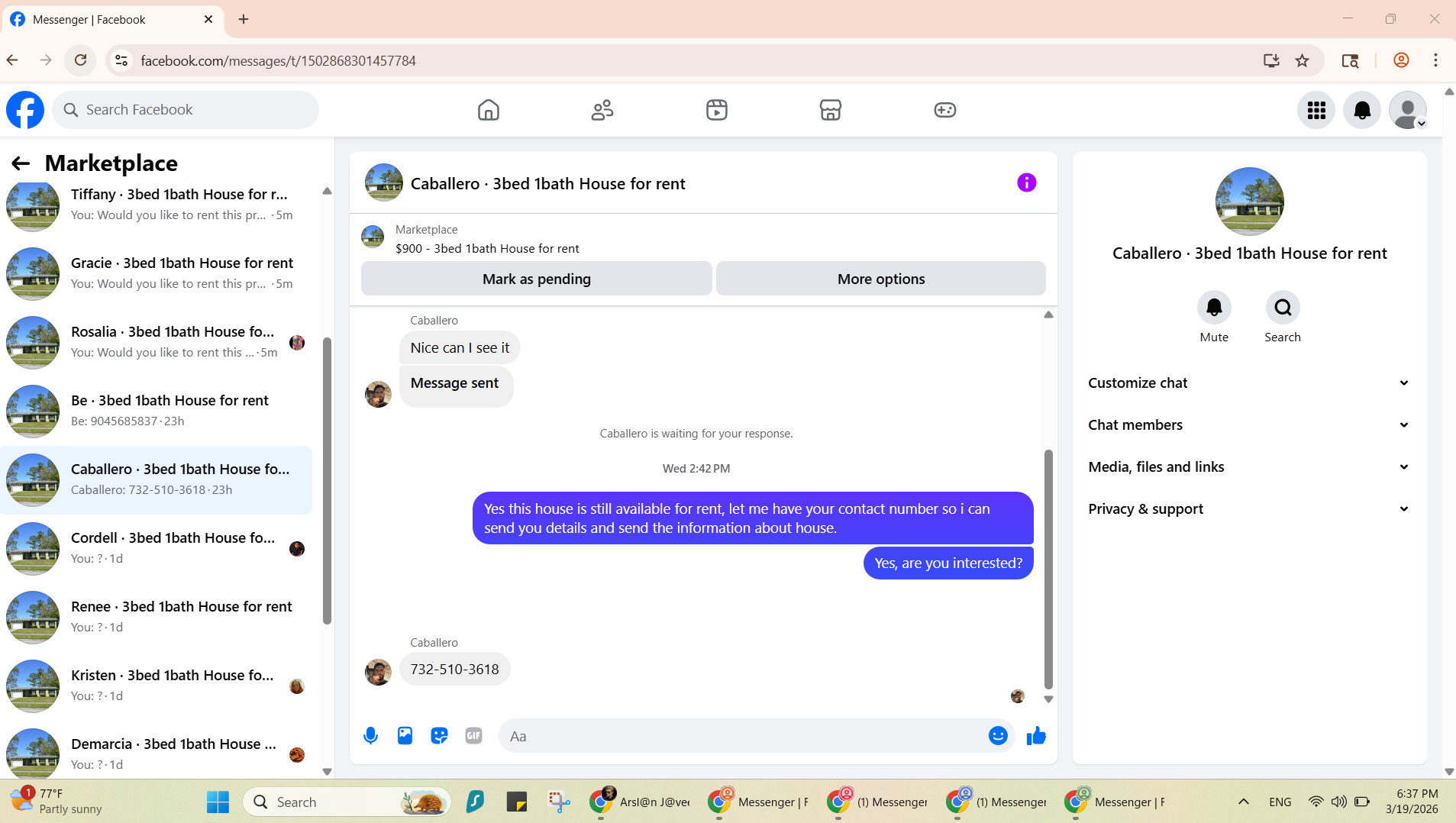Open the Facebook Home tab icon
Screen dimensions: 1456x823
(x=489, y=110)
